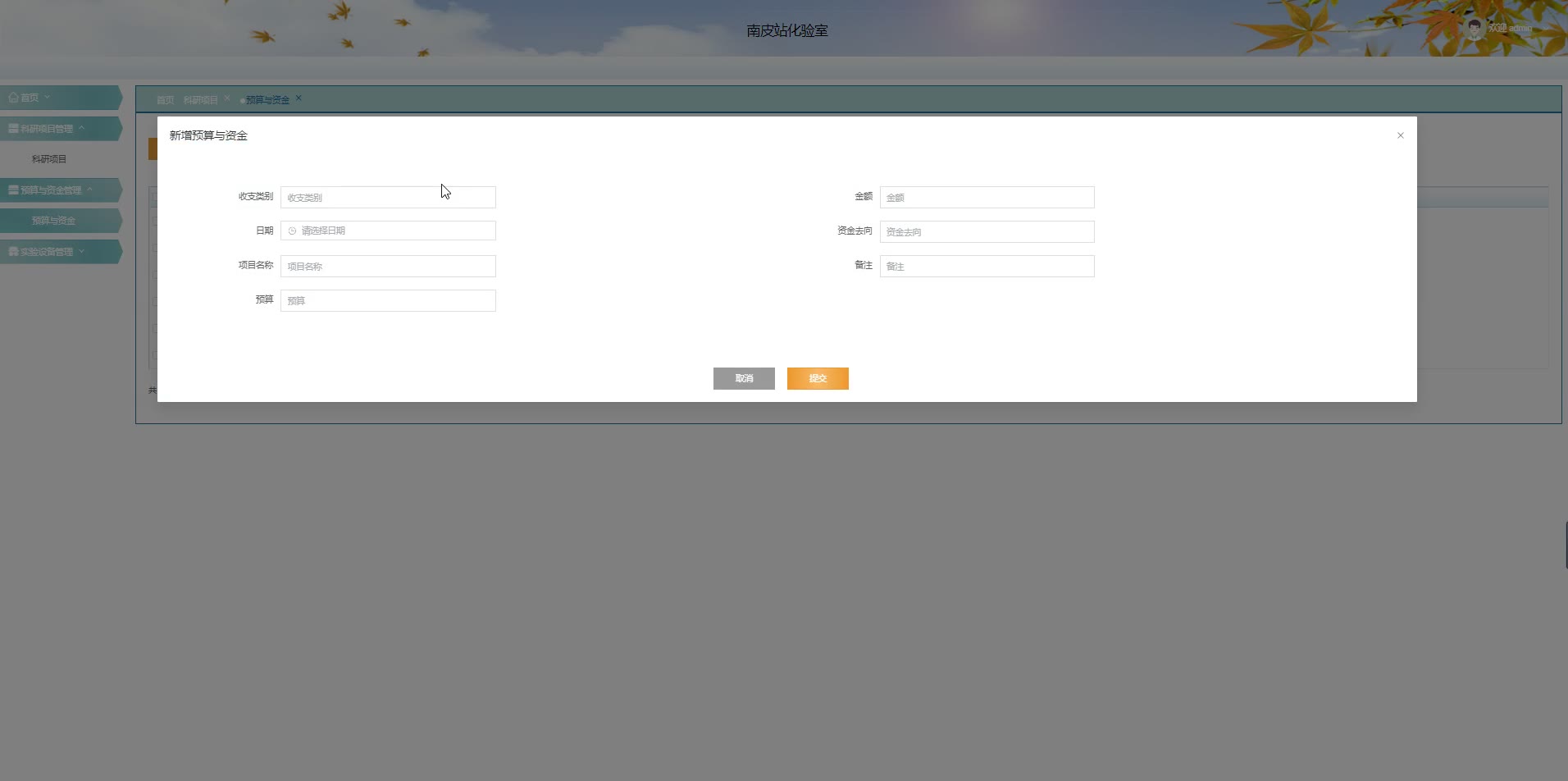
Task: Focus the 备注 input field
Action: click(x=987, y=266)
